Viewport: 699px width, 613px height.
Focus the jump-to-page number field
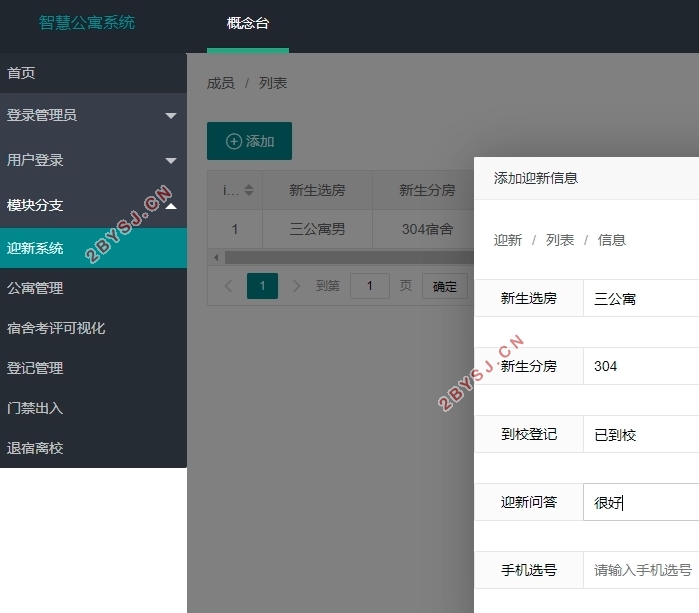[370, 286]
